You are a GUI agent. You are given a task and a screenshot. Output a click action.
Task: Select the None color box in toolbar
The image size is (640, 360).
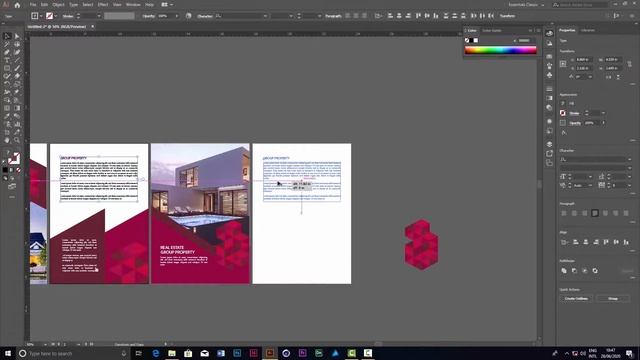click(18, 170)
